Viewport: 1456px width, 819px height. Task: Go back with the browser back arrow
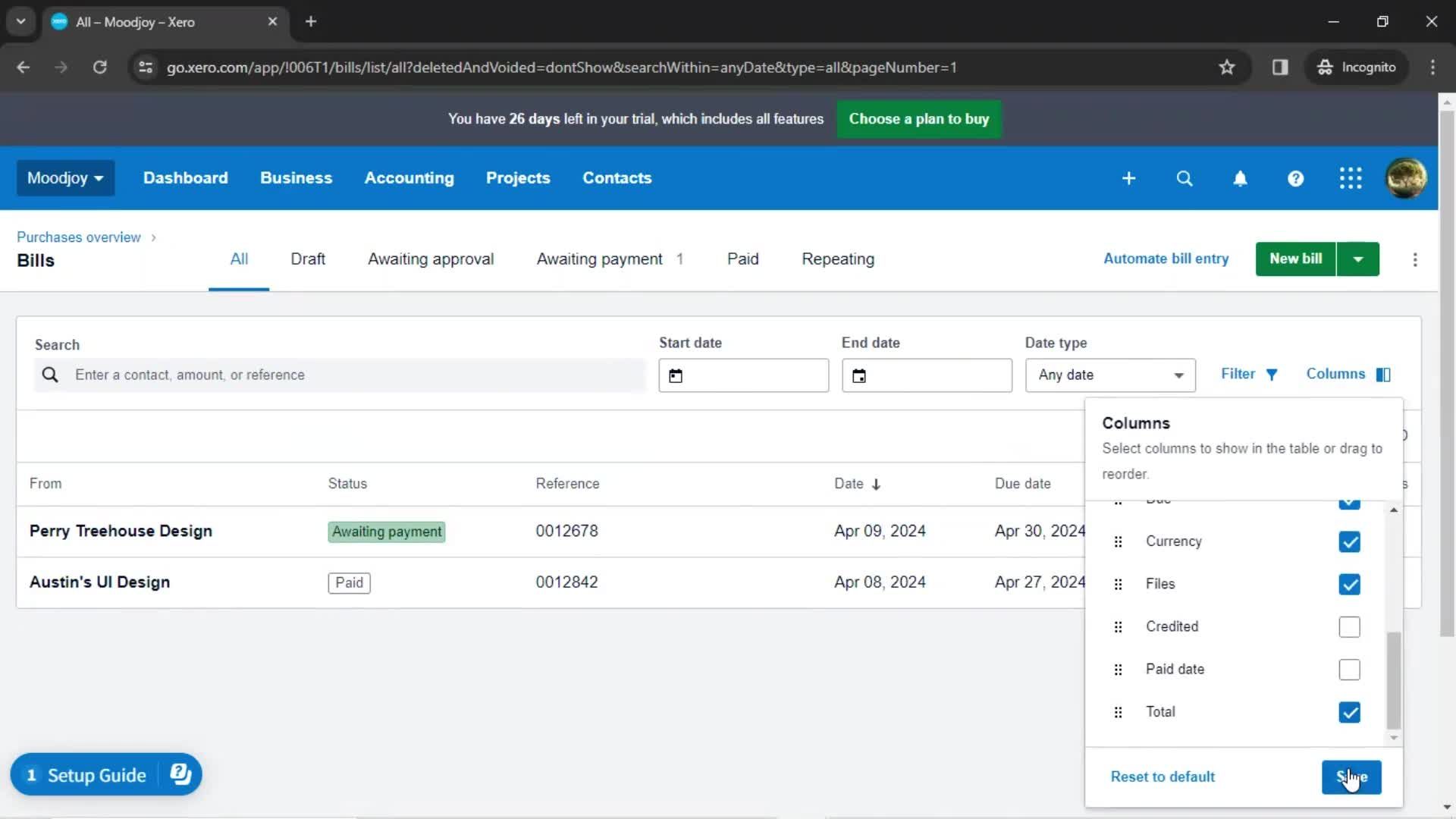pos(24,67)
